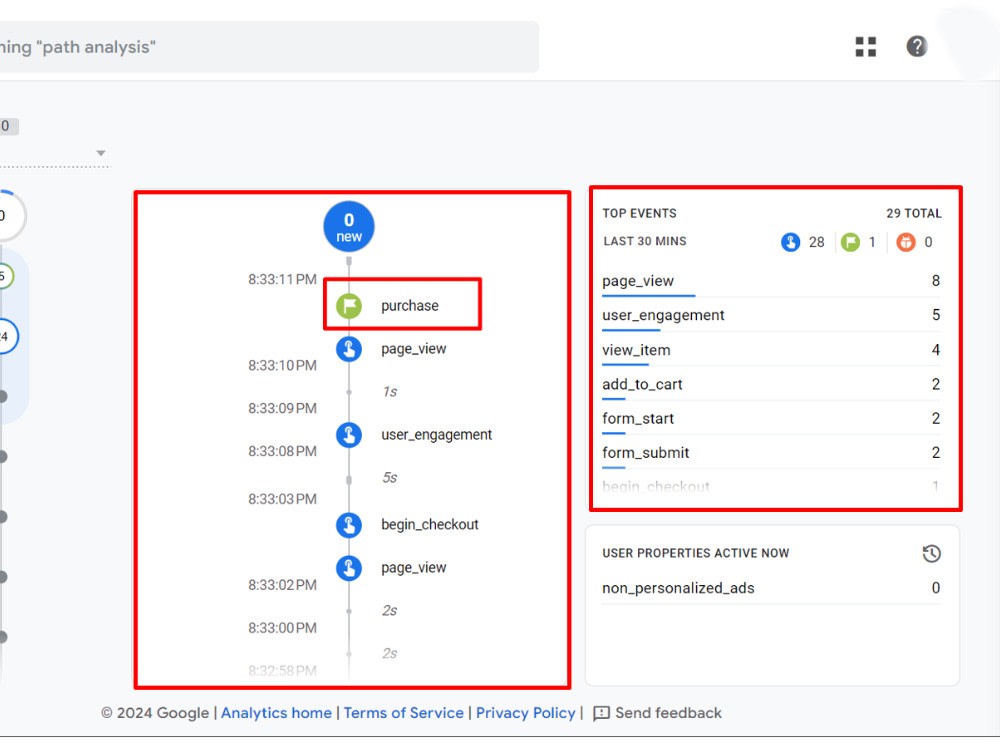Click the user_engagement event icon in the timeline
This screenshot has height=750, width=1000.
[349, 435]
